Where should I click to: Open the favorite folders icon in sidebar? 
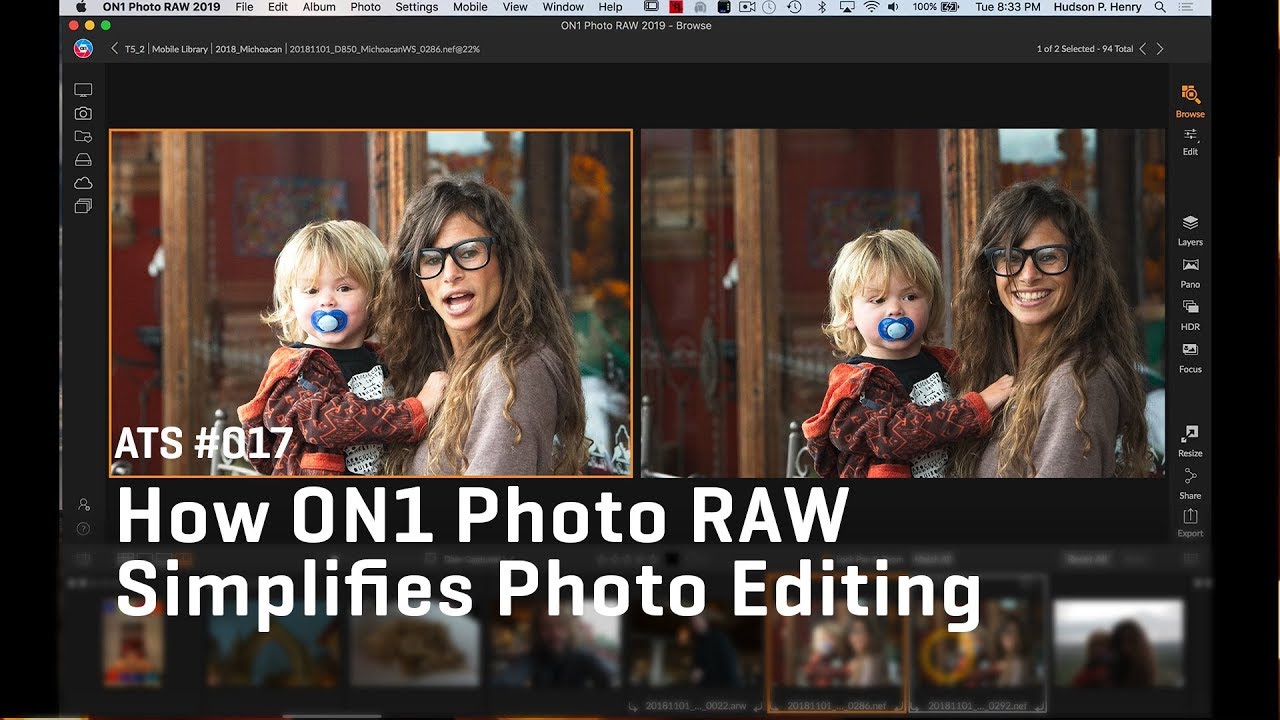[83, 136]
